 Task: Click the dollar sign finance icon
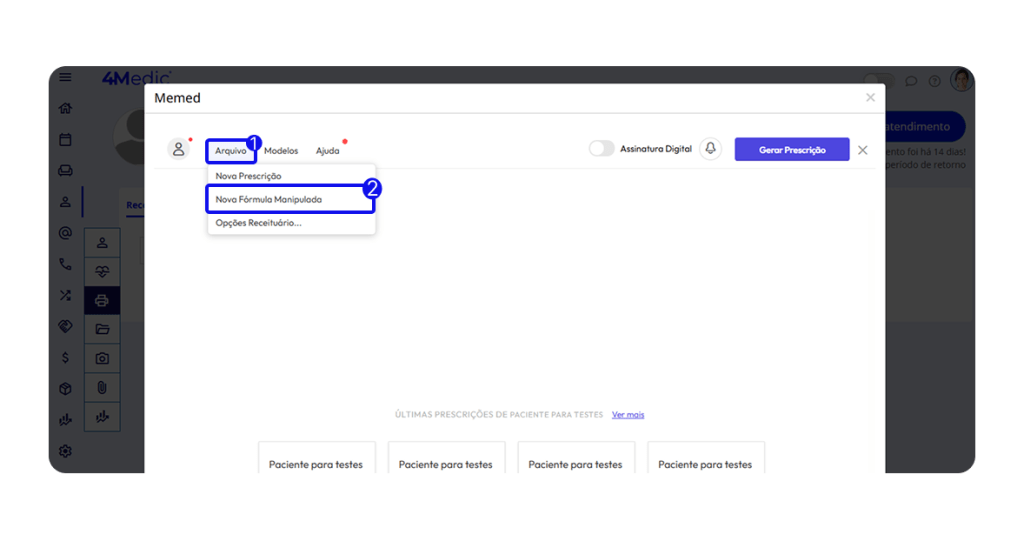[x=65, y=358]
